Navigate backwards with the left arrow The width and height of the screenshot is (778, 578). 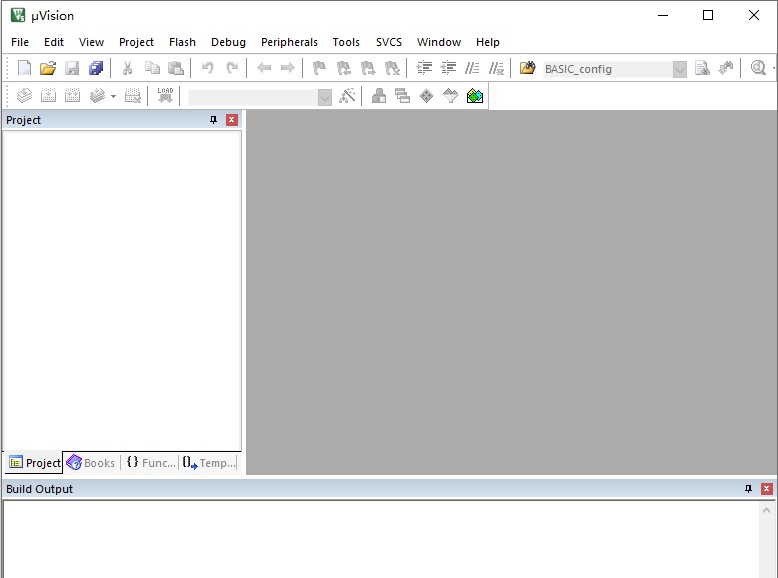click(x=264, y=68)
